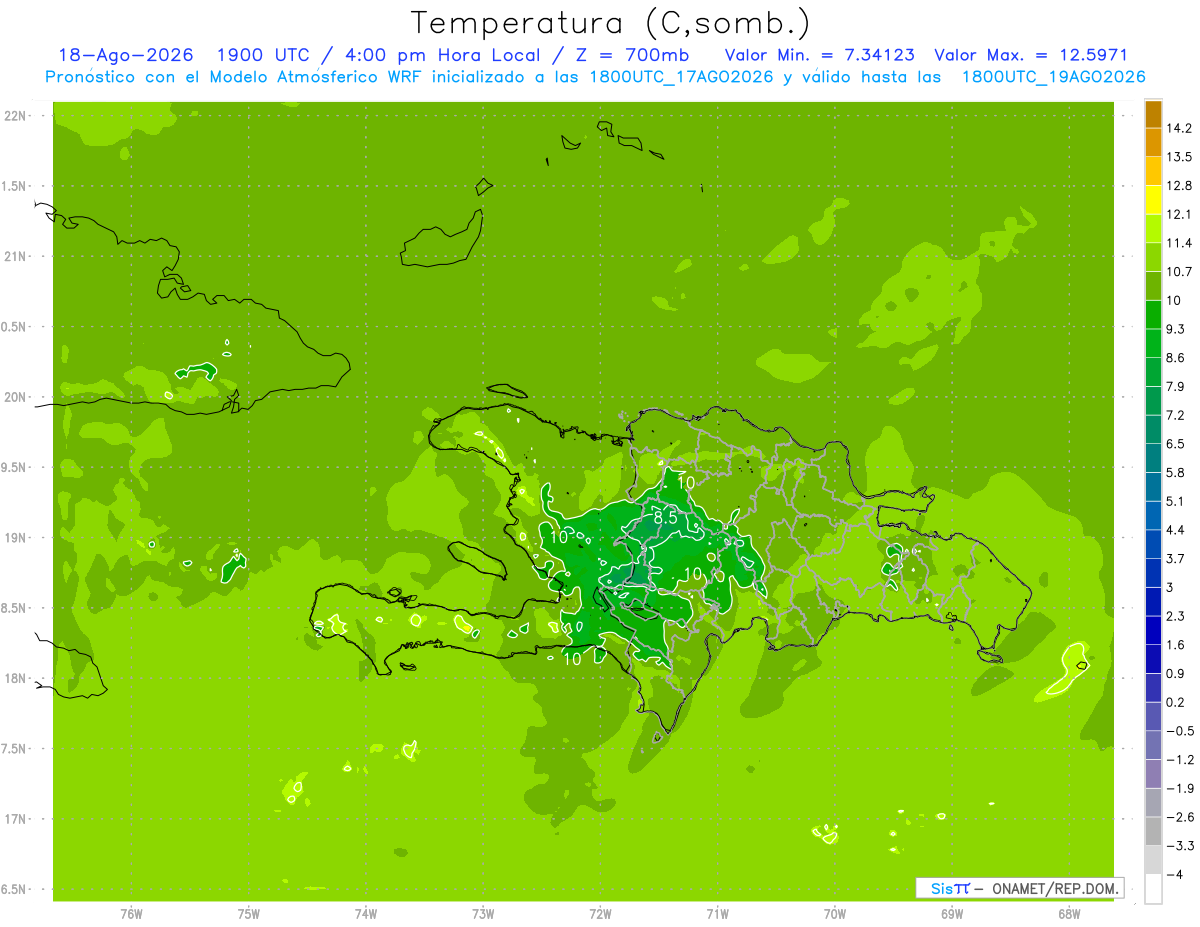Click the "70W" longitude axis label
This screenshot has height=927, width=1200.
tap(835, 914)
